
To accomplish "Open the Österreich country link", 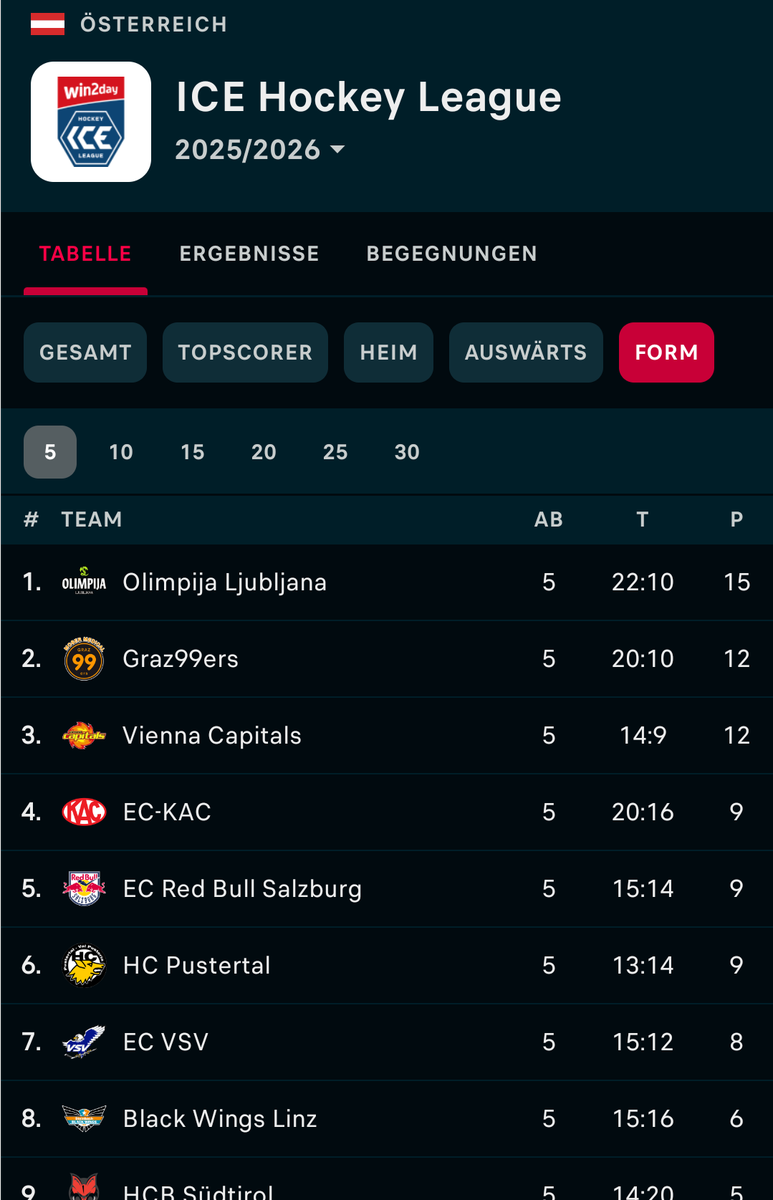I will coord(153,24).
